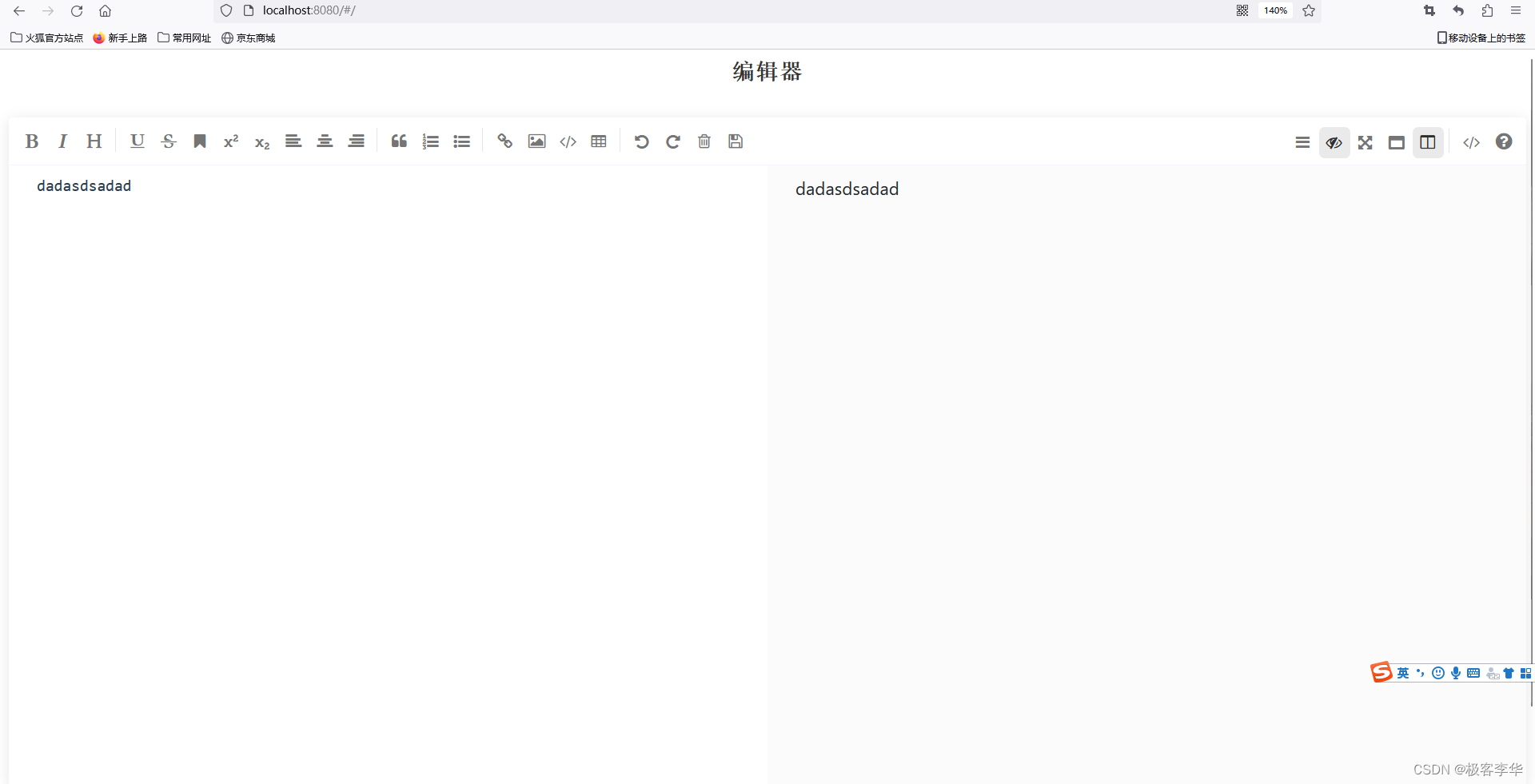Center align the text
Viewport: 1535px width, 784px height.
pyautogui.click(x=325, y=141)
